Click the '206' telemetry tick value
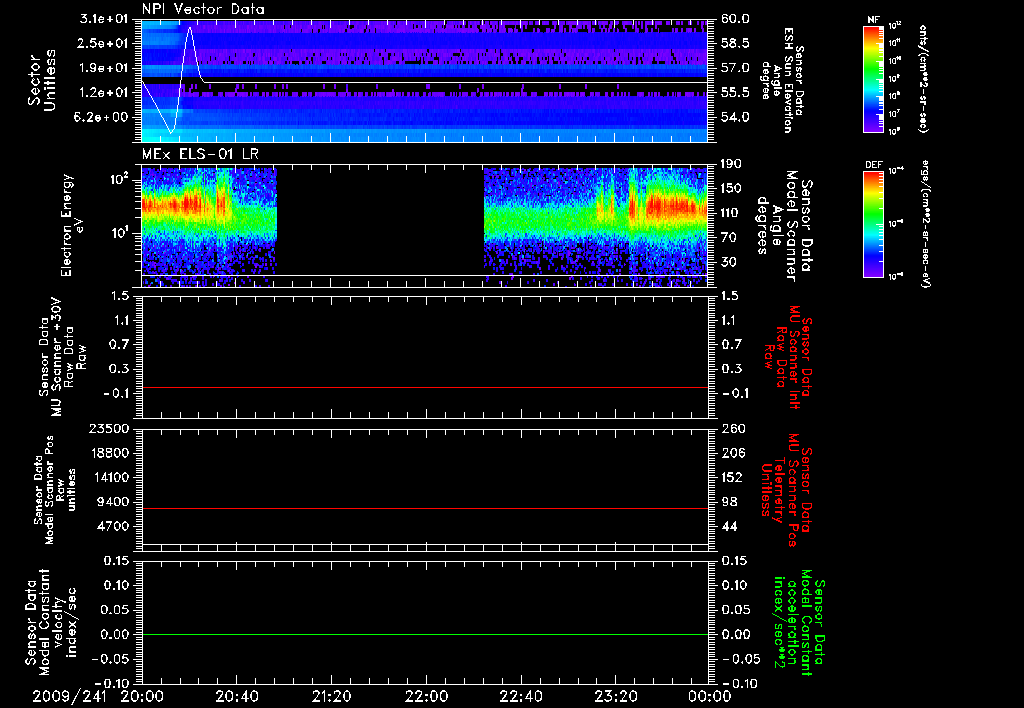This screenshot has height=708, width=1024. [732, 453]
